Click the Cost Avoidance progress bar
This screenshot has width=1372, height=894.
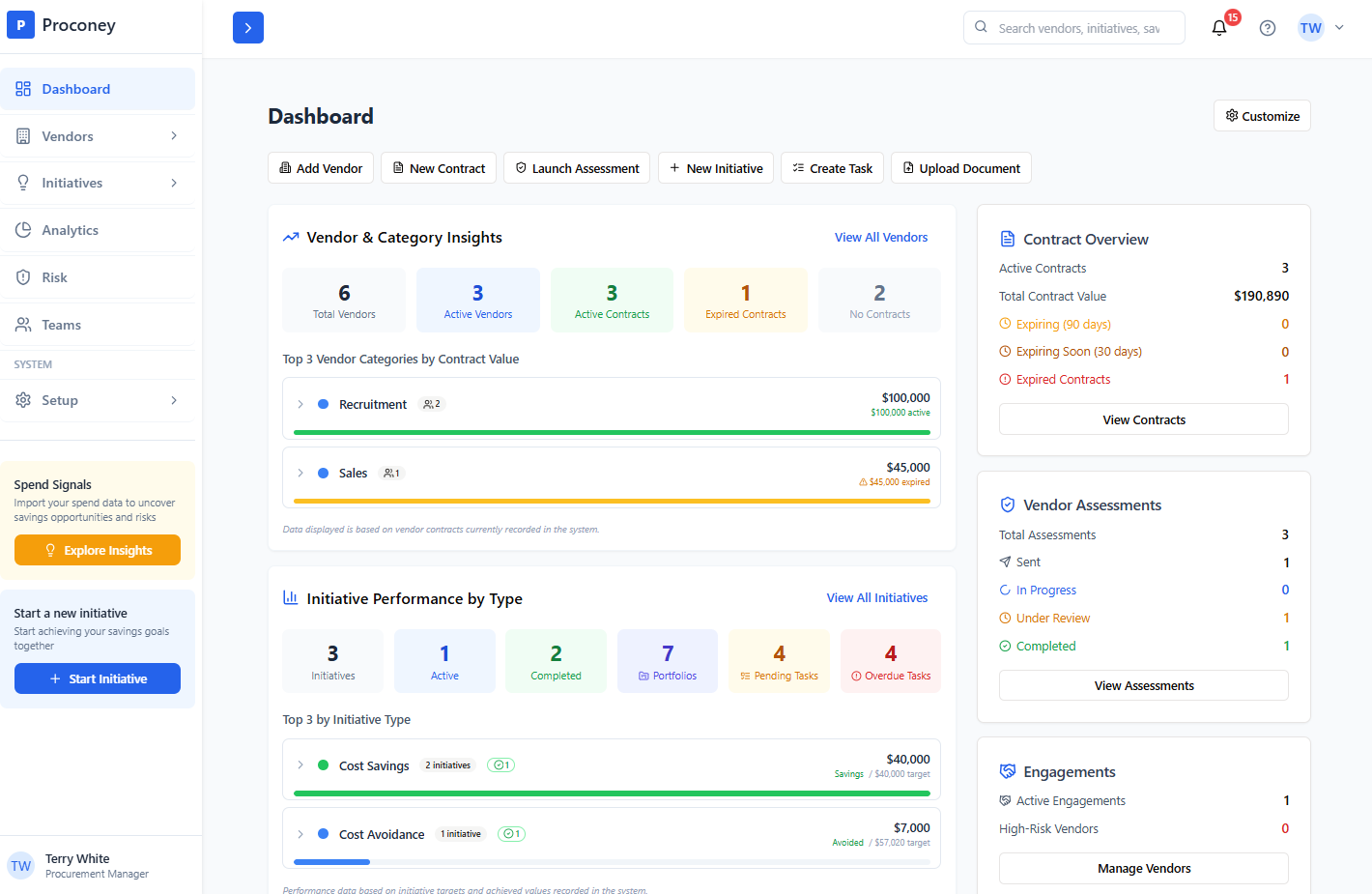(611, 861)
